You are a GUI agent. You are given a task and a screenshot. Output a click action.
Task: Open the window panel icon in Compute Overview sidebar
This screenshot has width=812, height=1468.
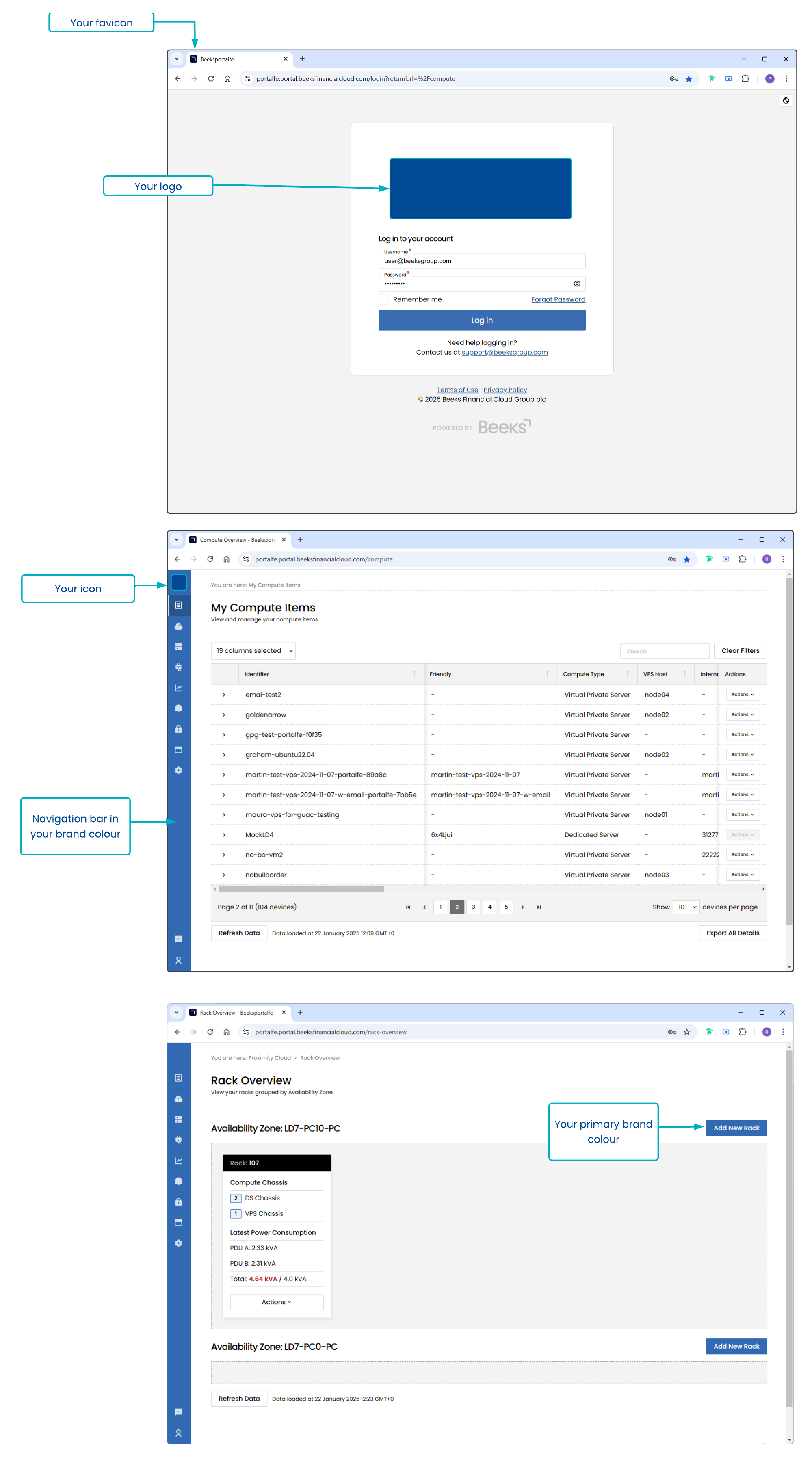[179, 750]
